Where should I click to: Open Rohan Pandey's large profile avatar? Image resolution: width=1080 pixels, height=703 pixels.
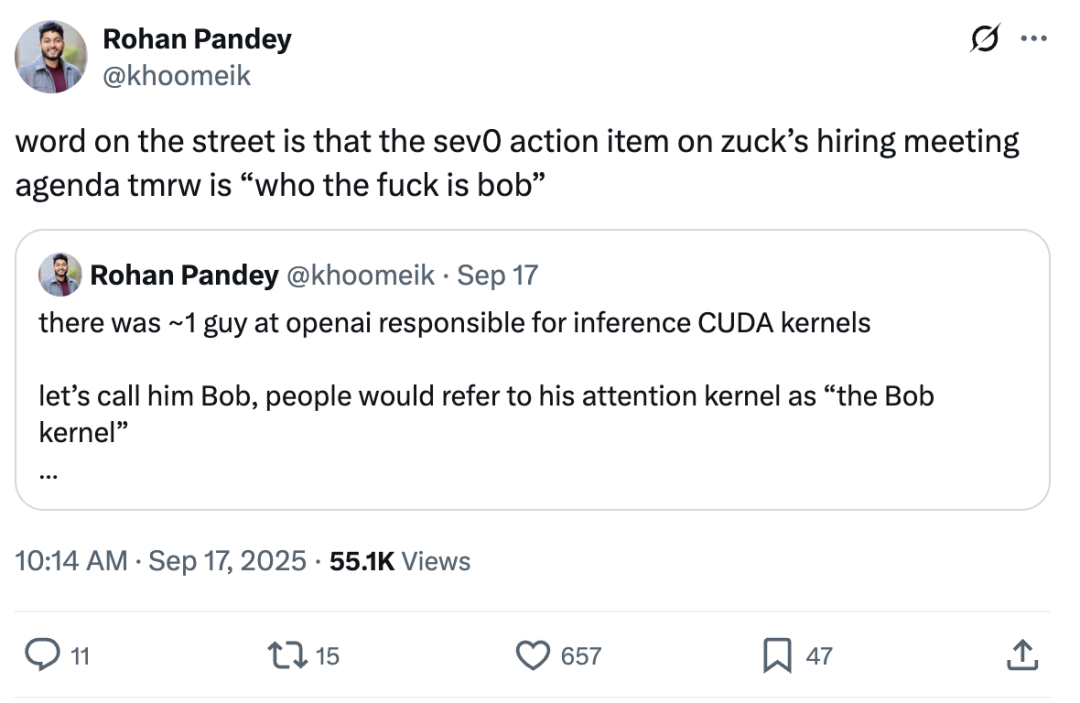pyautogui.click(x=50, y=57)
